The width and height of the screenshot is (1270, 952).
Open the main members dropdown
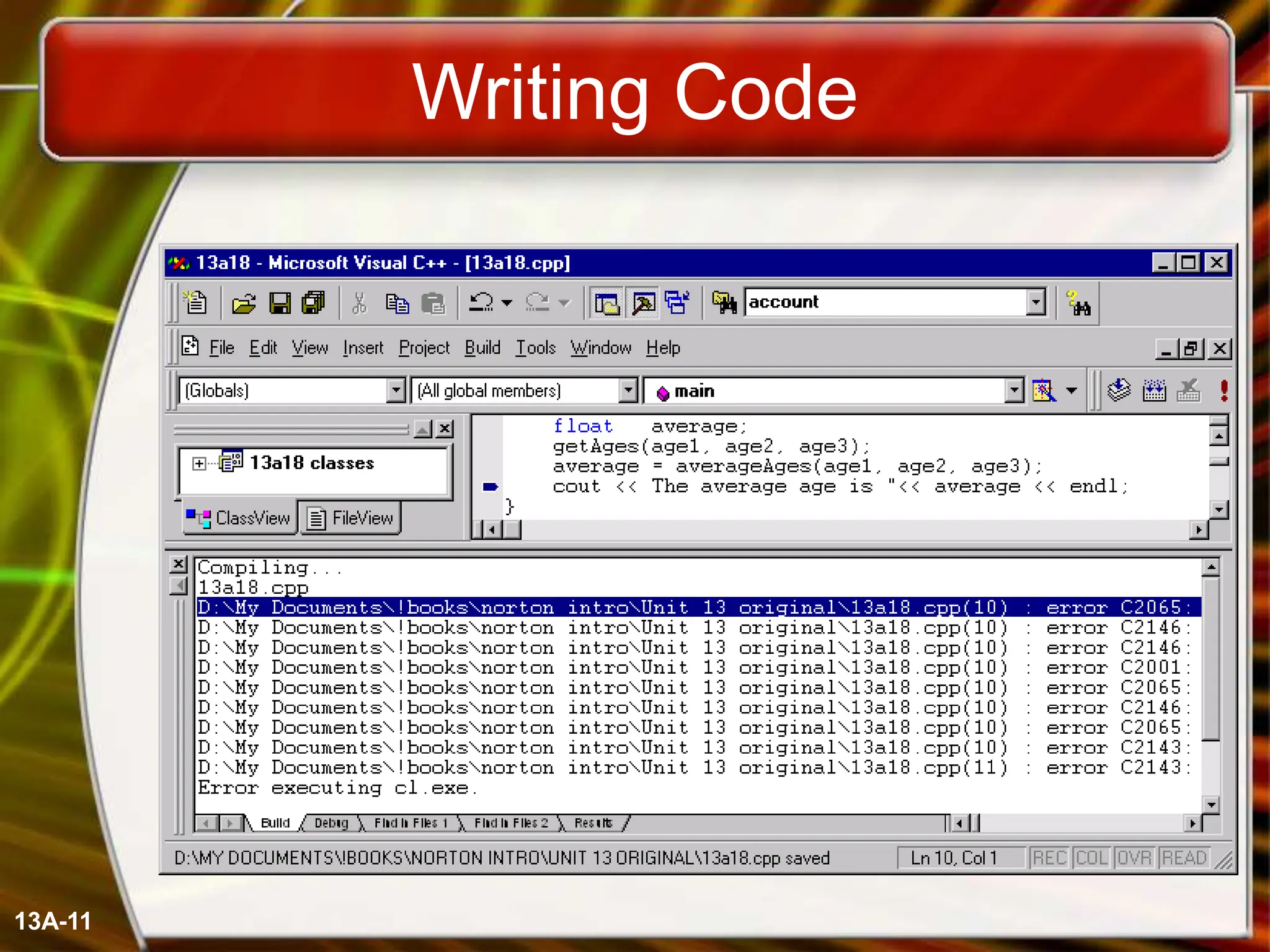1014,390
